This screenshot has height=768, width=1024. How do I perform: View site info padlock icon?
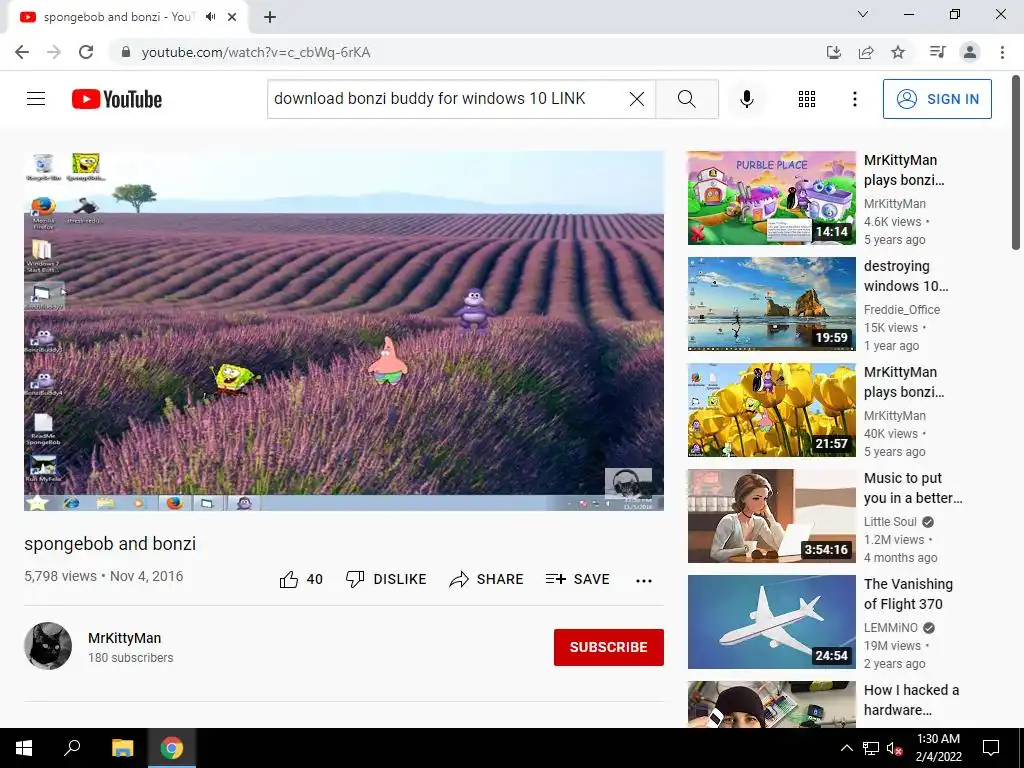pos(126,52)
